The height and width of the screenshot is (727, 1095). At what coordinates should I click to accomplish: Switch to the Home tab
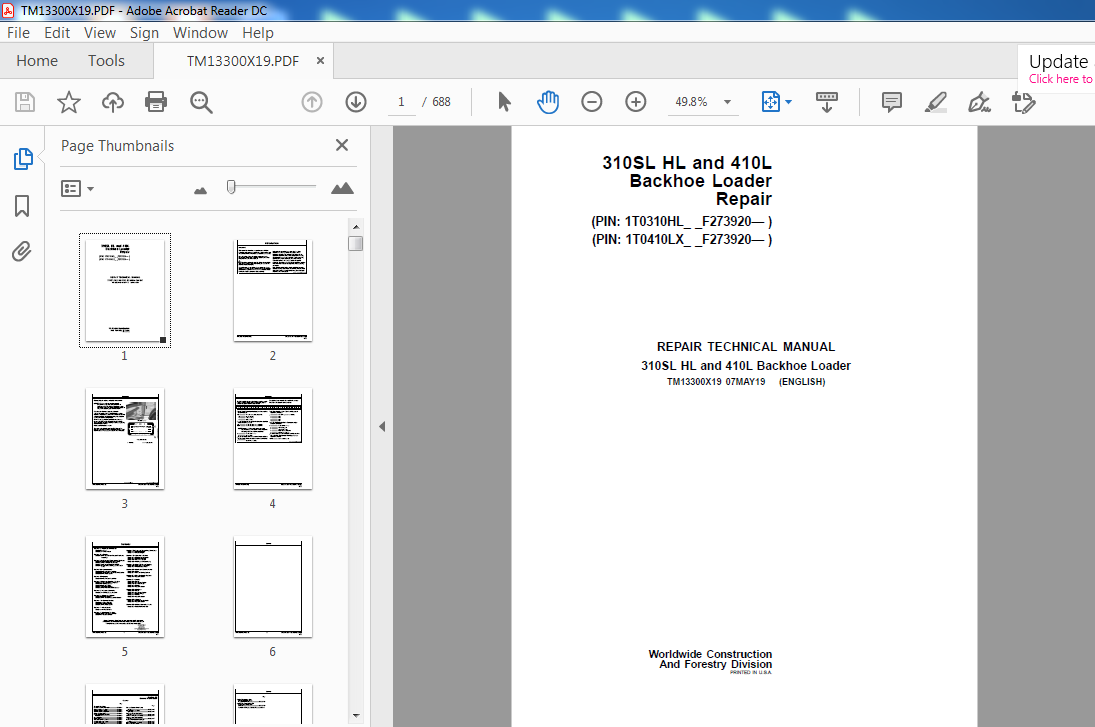[x=37, y=61]
